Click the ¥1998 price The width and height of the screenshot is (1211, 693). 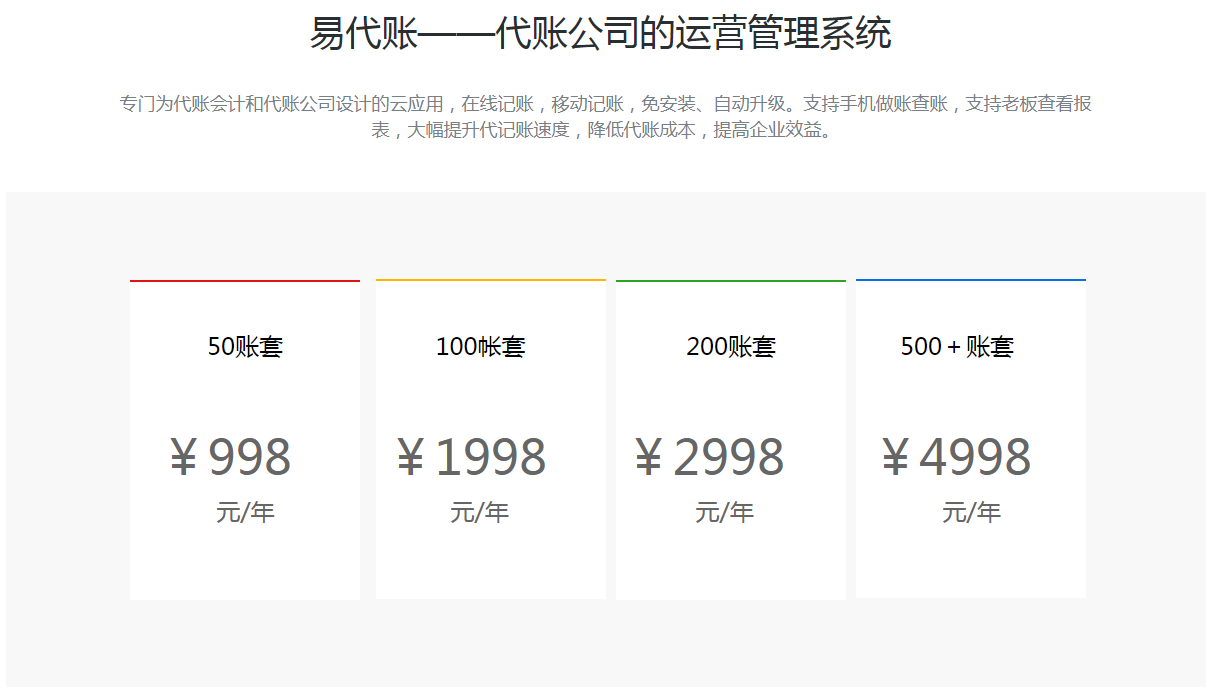coord(472,458)
